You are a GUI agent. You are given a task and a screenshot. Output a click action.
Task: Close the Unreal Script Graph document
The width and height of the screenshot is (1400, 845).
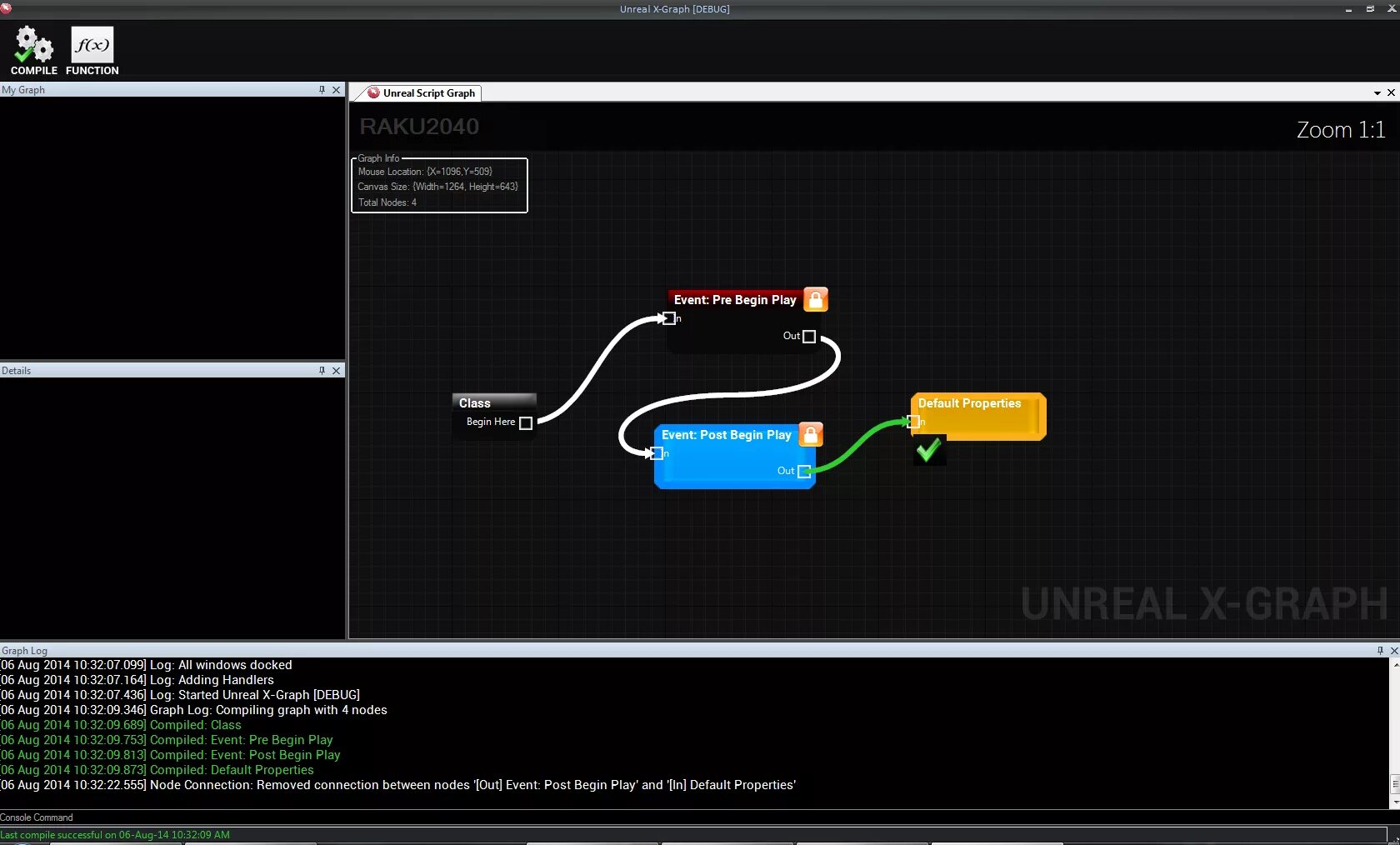coord(1391,92)
